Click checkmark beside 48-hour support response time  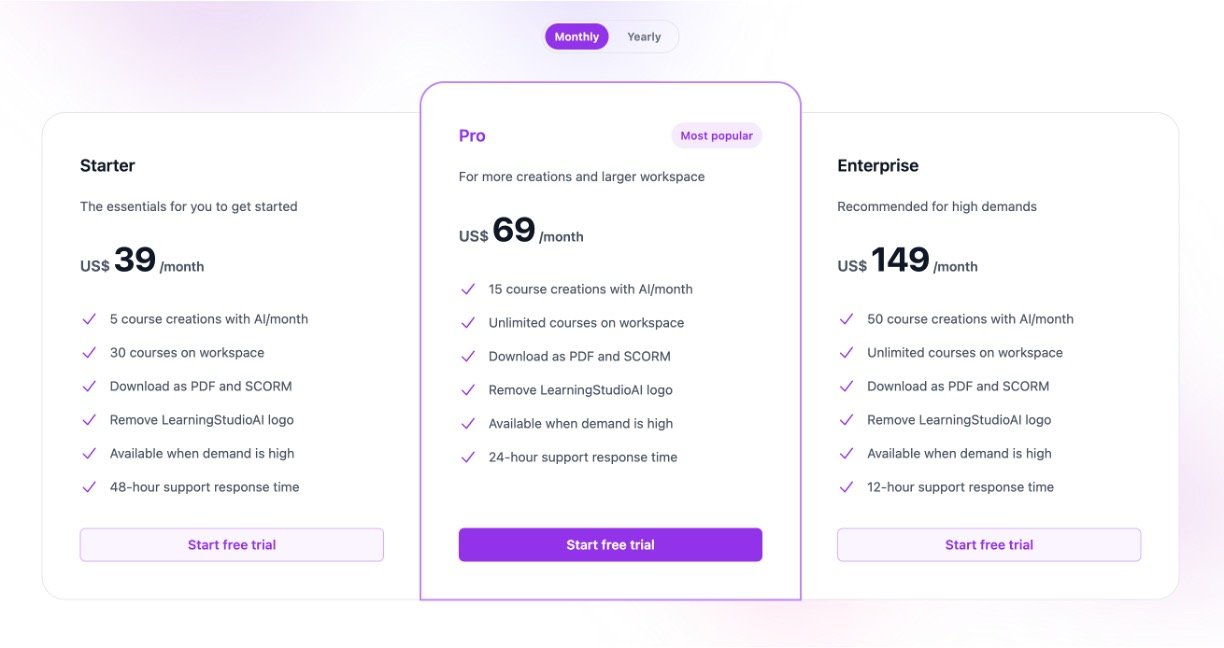coord(89,487)
